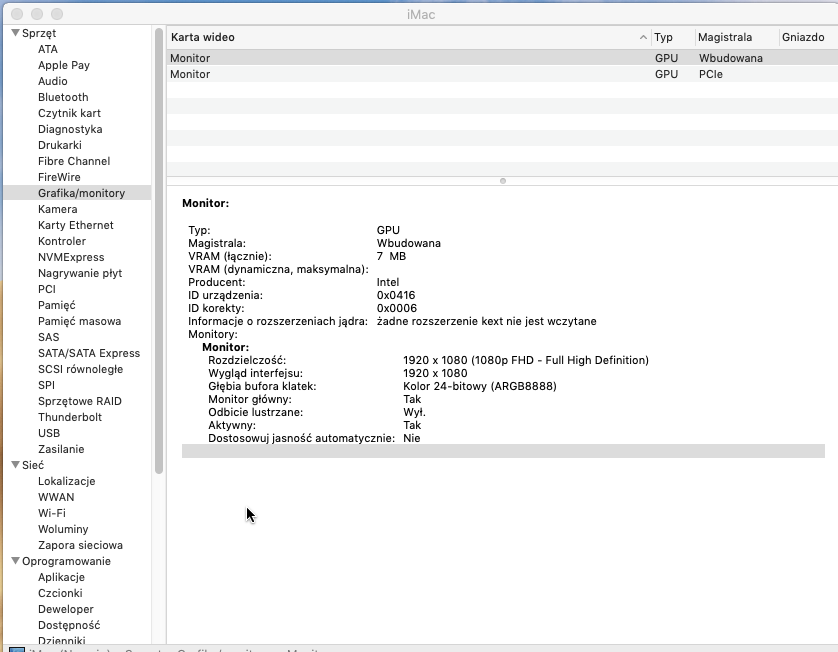Click the Oprogramowanie section header
Viewport: 838px width, 652px height.
pyautogui.click(x=66, y=562)
